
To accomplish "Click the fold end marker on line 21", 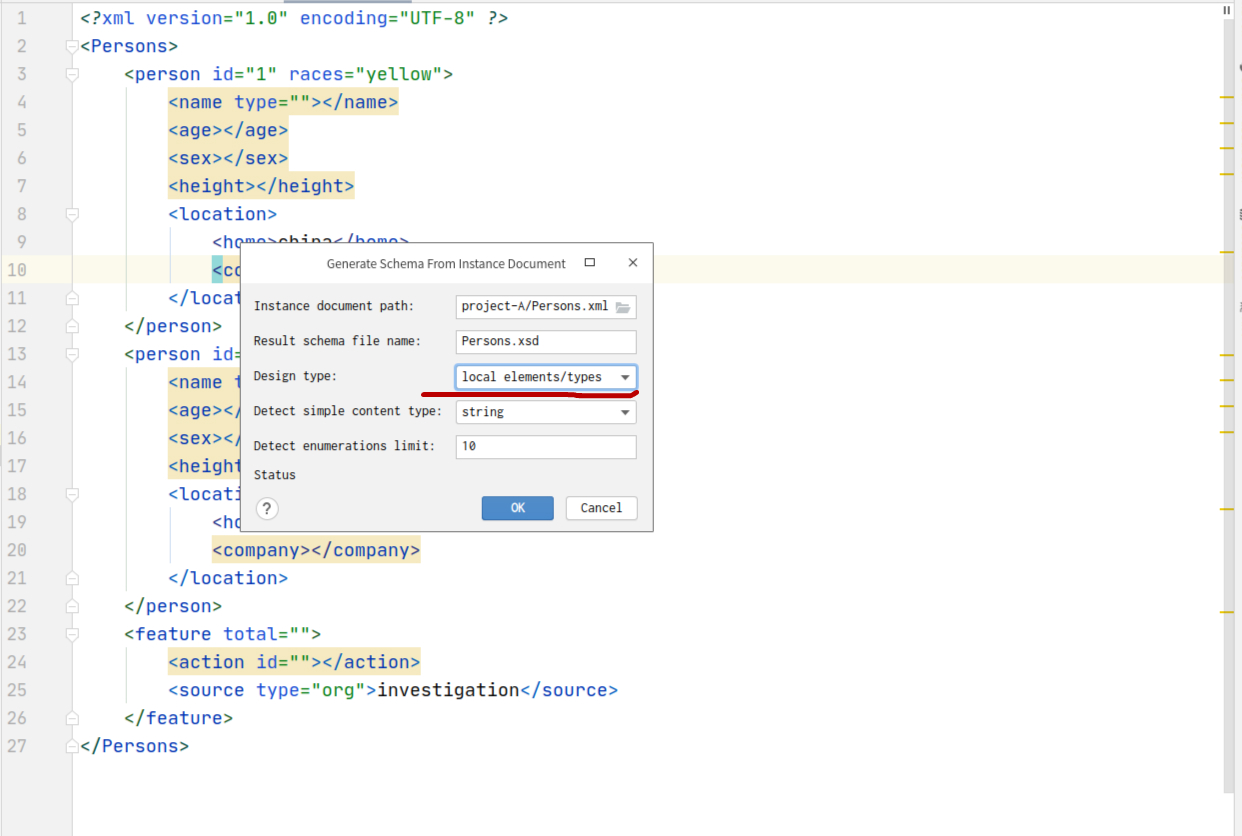I will point(72,578).
